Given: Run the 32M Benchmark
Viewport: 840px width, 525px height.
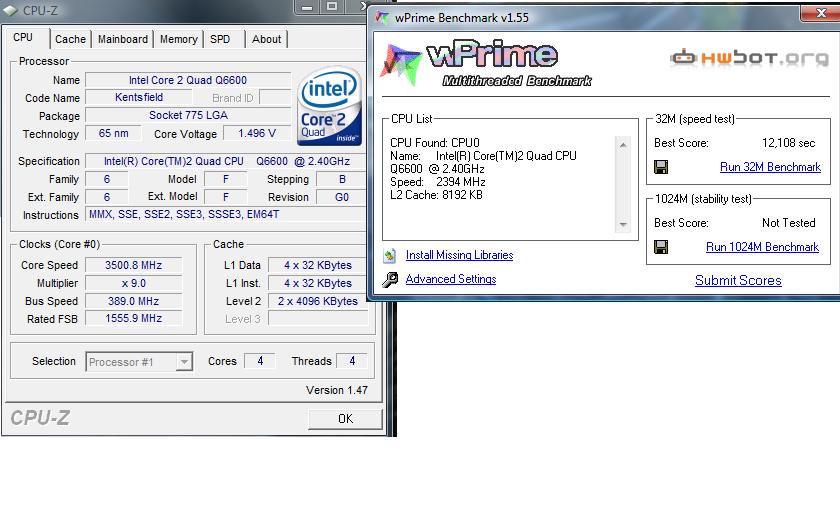Looking at the screenshot, I should pyautogui.click(x=770, y=167).
